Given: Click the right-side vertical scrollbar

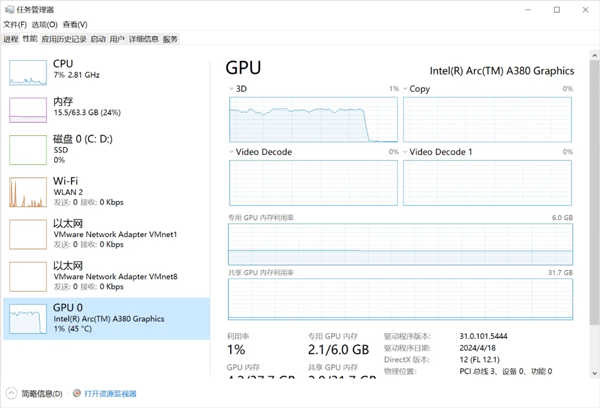Looking at the screenshot, I should [594, 200].
